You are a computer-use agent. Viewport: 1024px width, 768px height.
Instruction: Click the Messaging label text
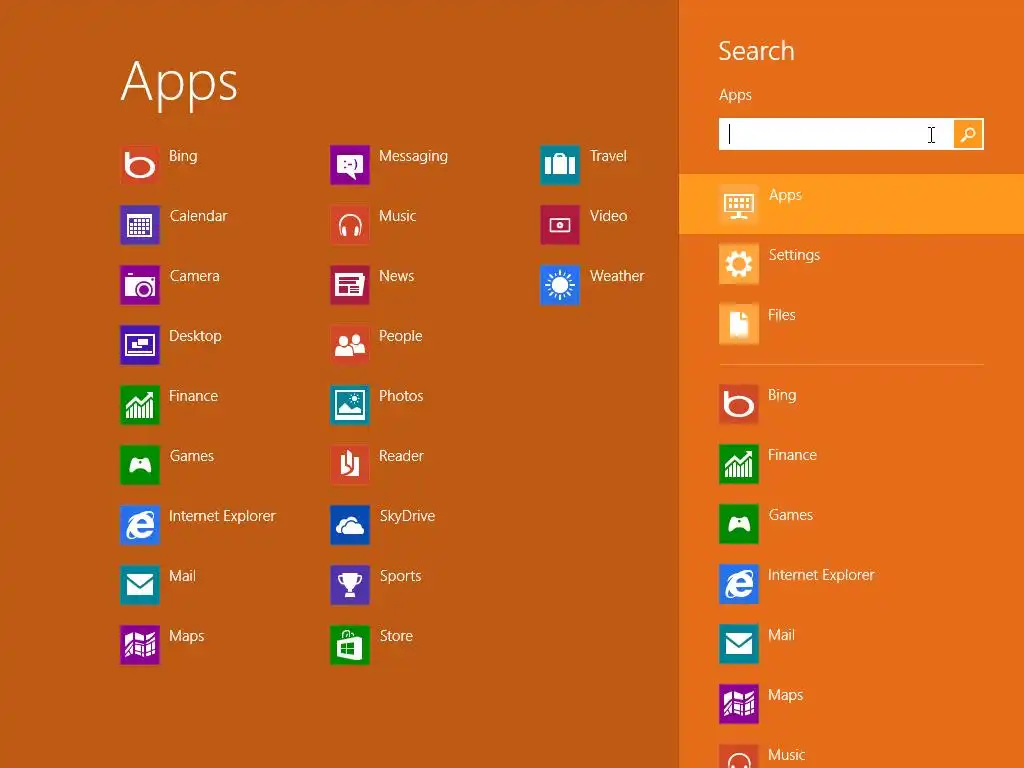click(413, 157)
